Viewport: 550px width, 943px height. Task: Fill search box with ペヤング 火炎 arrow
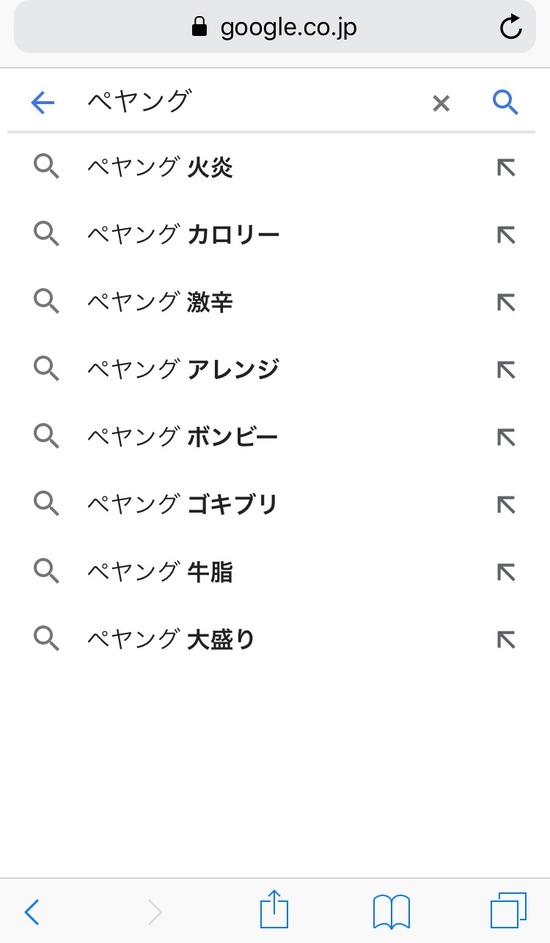tap(506, 168)
